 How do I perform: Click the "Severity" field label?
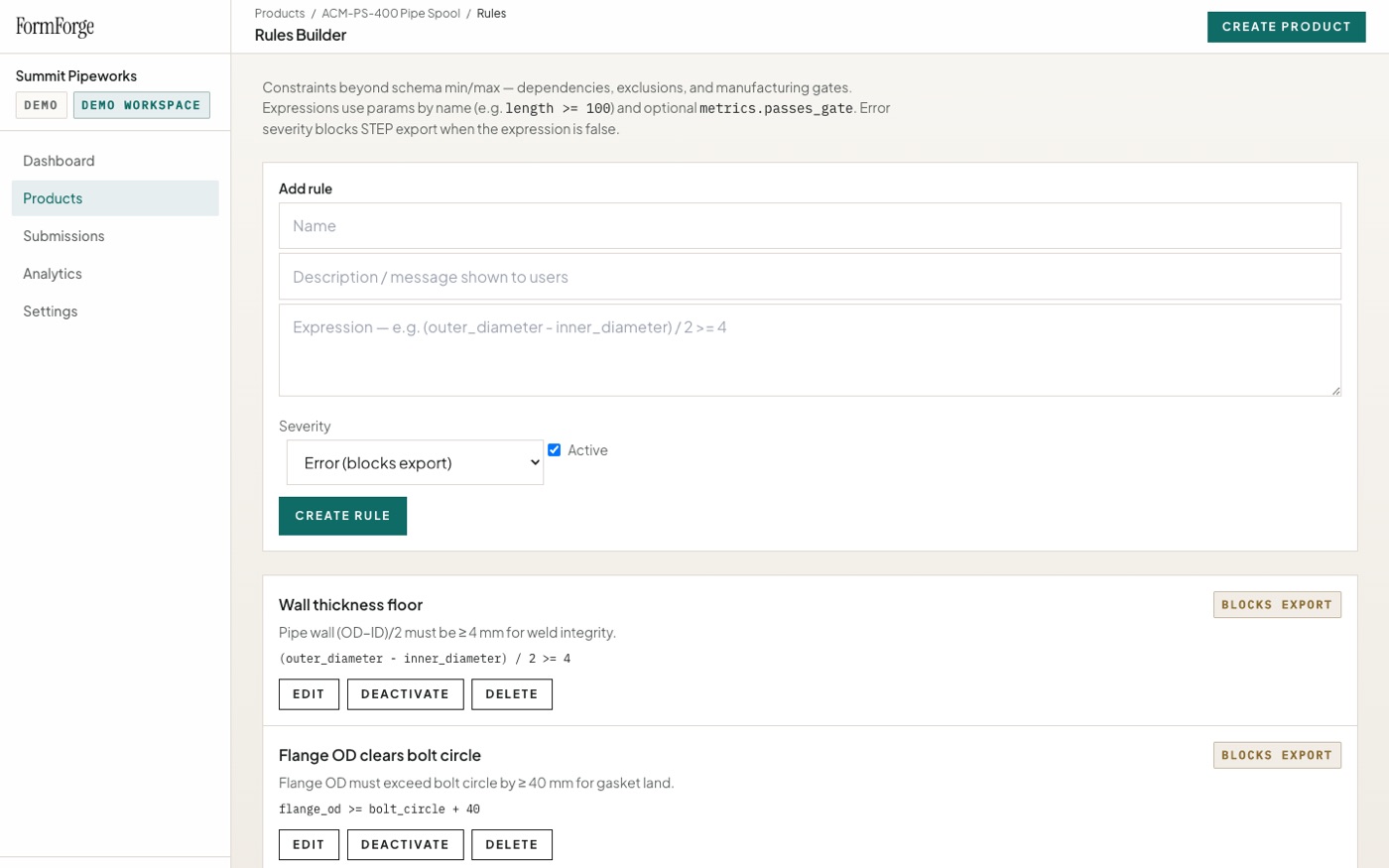pos(305,427)
